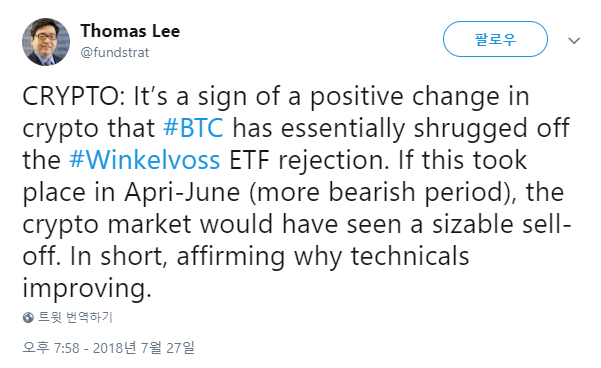The width and height of the screenshot is (601, 368).
Task: Open the #Winkelvoss hashtag
Action: point(145,160)
